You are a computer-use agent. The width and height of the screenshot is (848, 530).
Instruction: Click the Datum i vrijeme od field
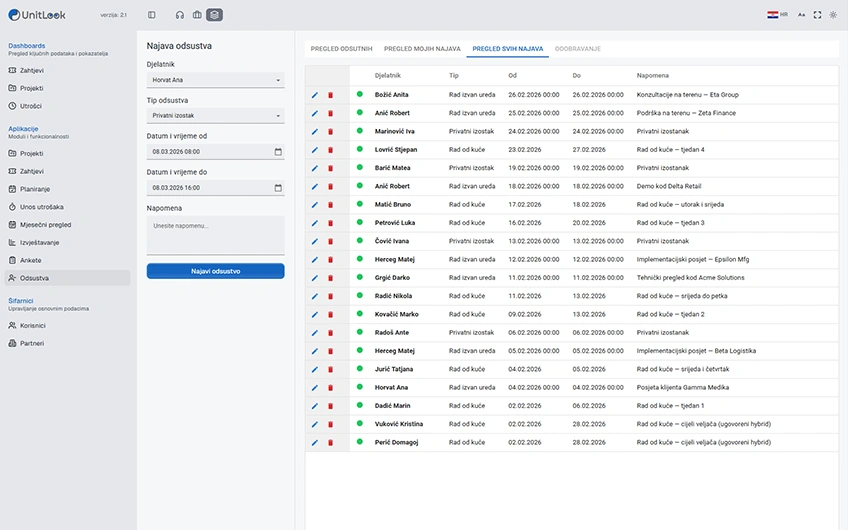[x=215, y=152]
